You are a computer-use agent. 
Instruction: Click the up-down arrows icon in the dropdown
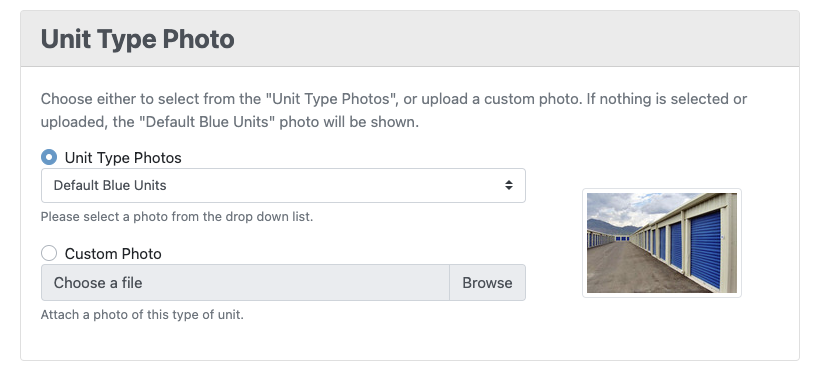click(x=509, y=185)
